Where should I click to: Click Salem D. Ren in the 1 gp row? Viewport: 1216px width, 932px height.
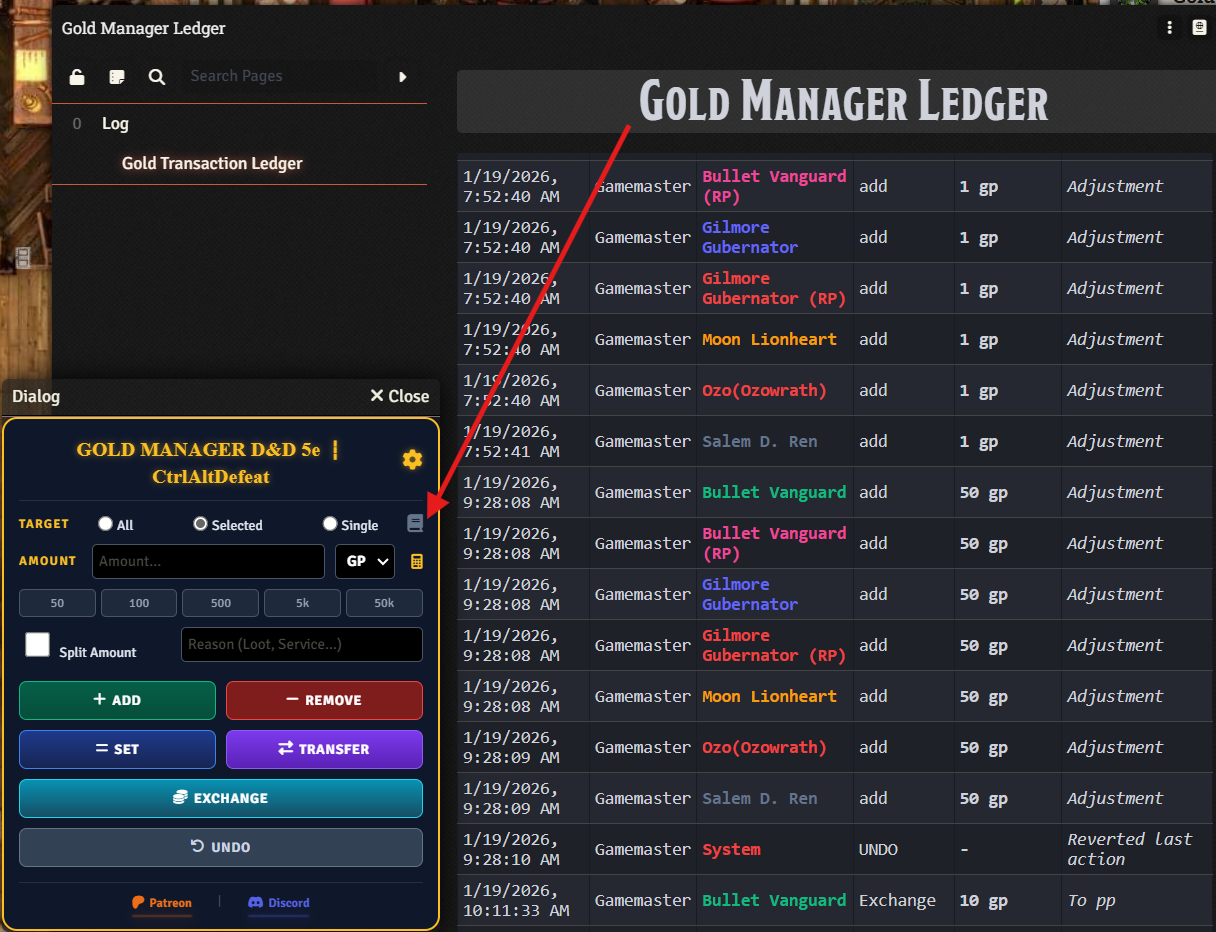759,441
